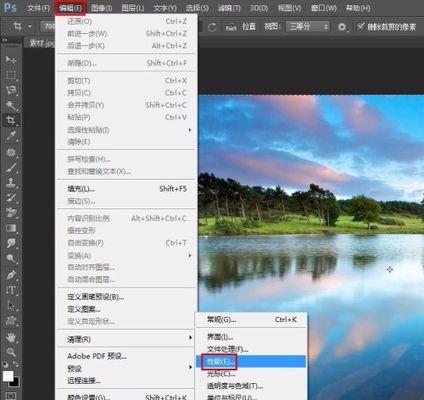The height and width of the screenshot is (400, 424).
Task: Select the Magic Wand tool
Action: [11, 105]
